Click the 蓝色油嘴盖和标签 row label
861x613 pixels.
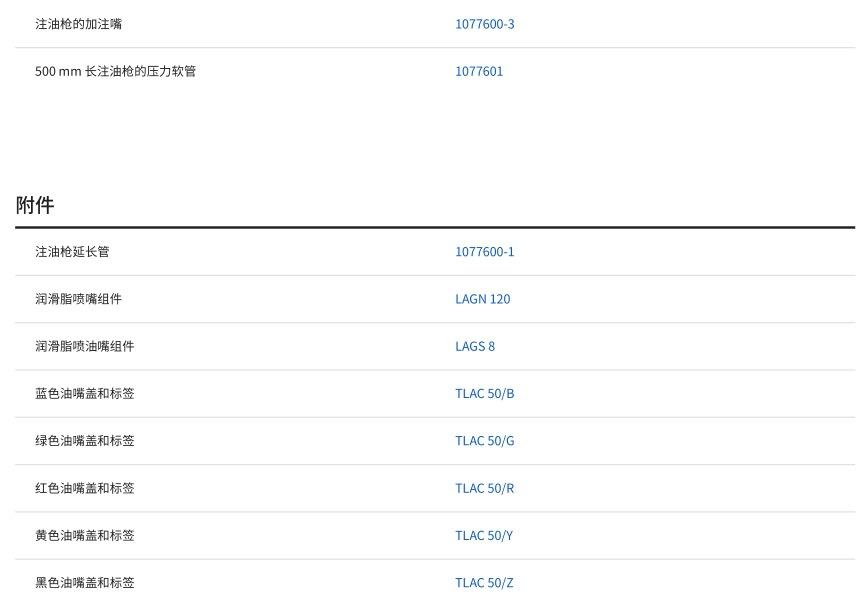click(x=84, y=394)
